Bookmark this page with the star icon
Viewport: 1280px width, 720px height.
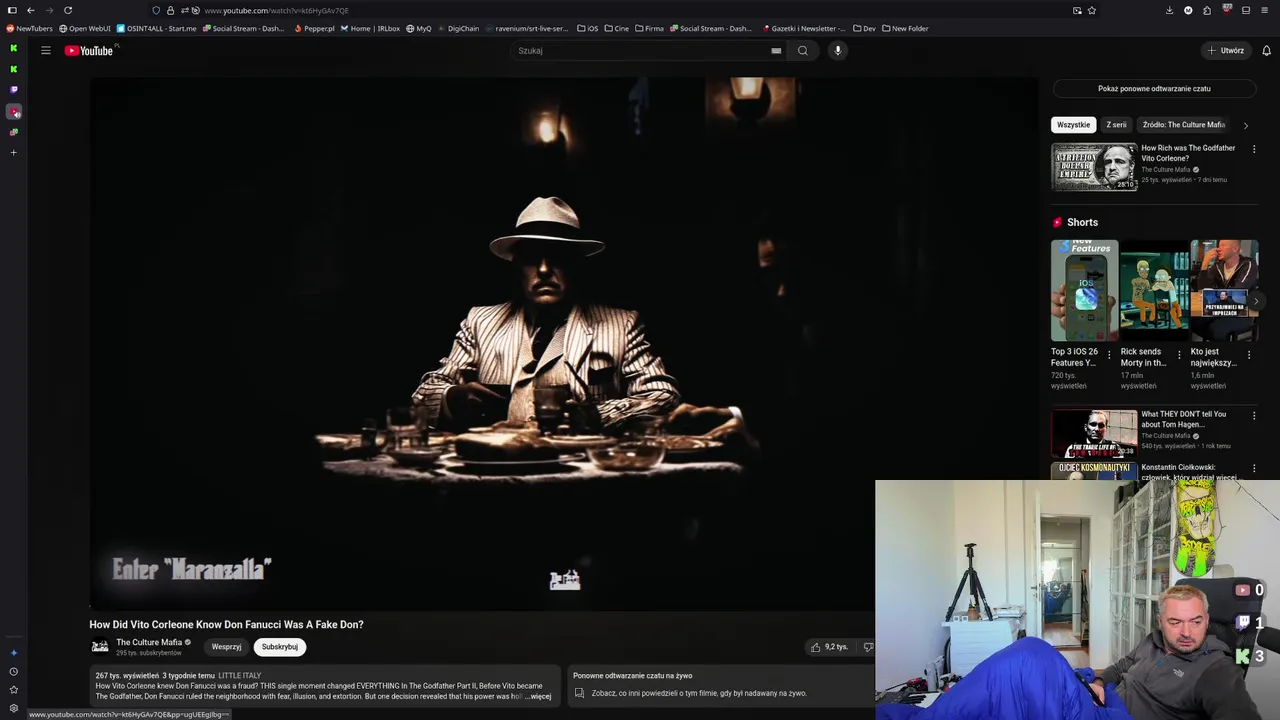[1092, 10]
